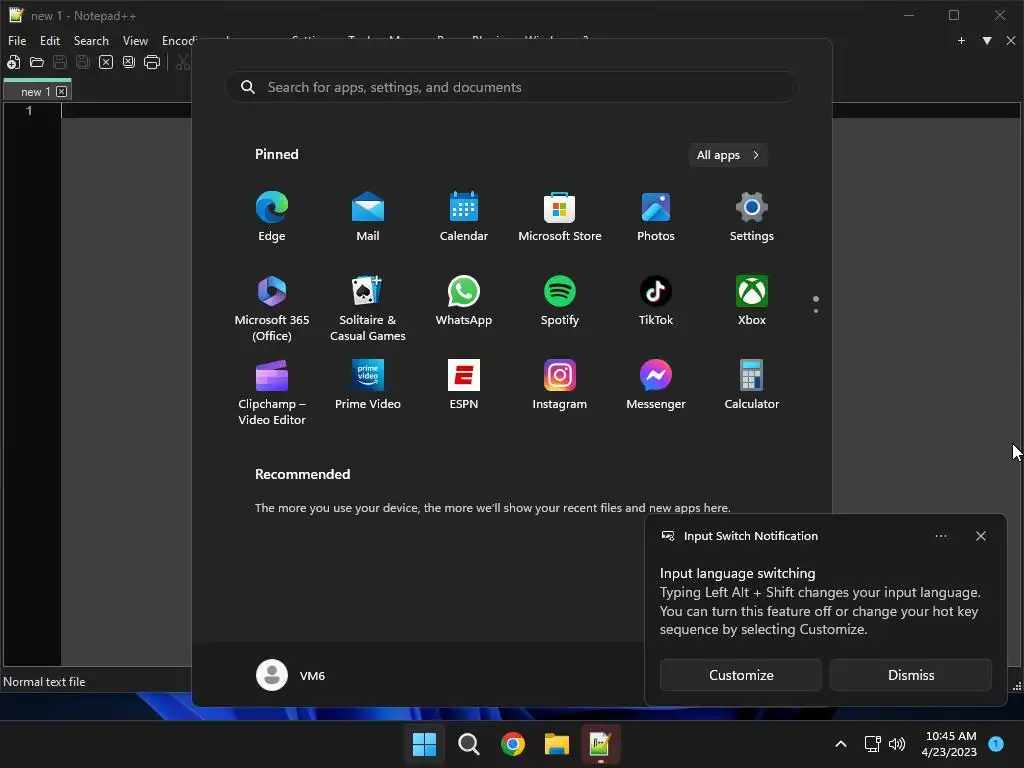Click Notepad++ Print toolbar icon
Screen dimensions: 1024x768
pyautogui.click(x=152, y=63)
